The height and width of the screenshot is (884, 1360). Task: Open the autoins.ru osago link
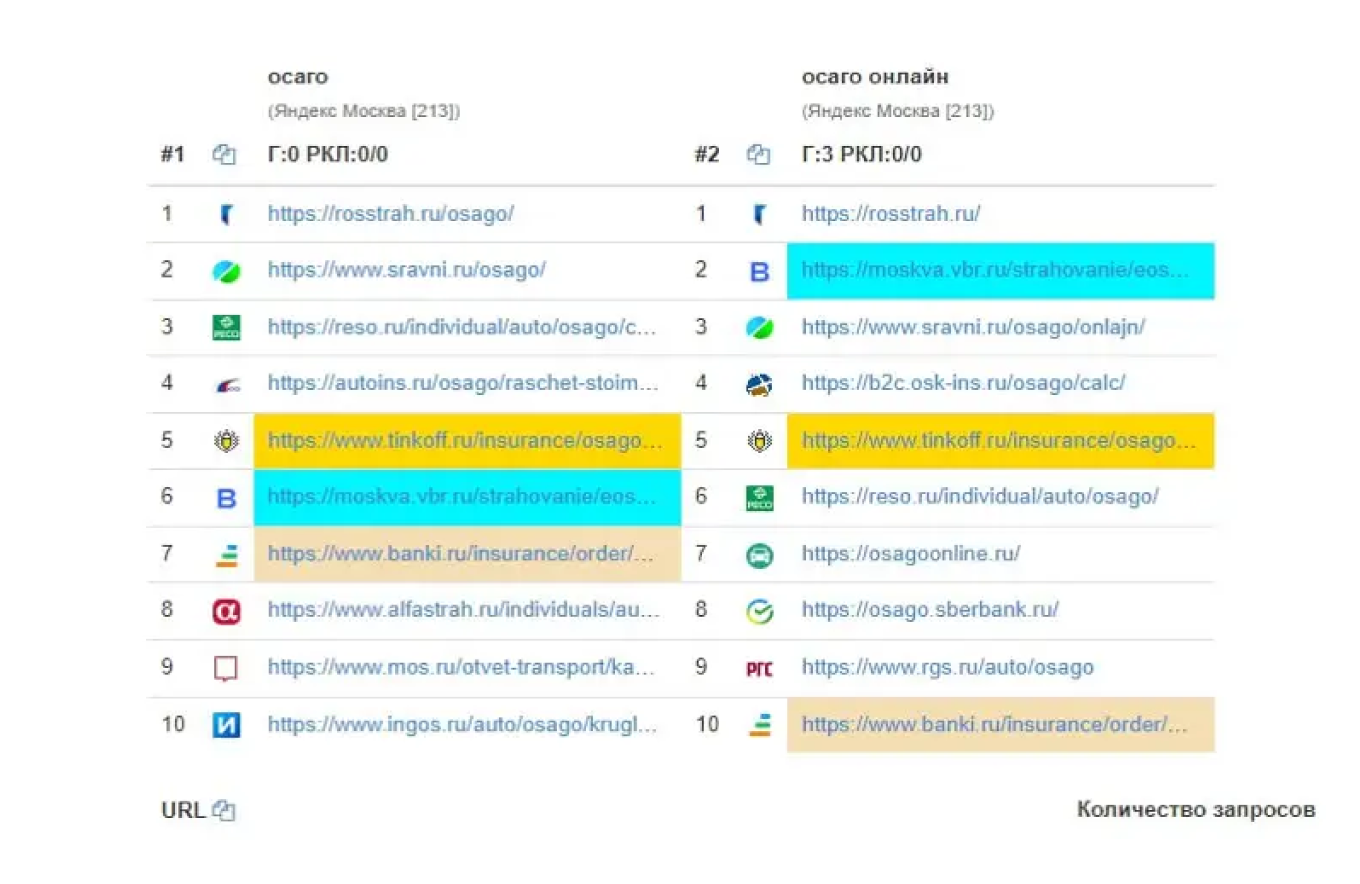[x=464, y=383]
